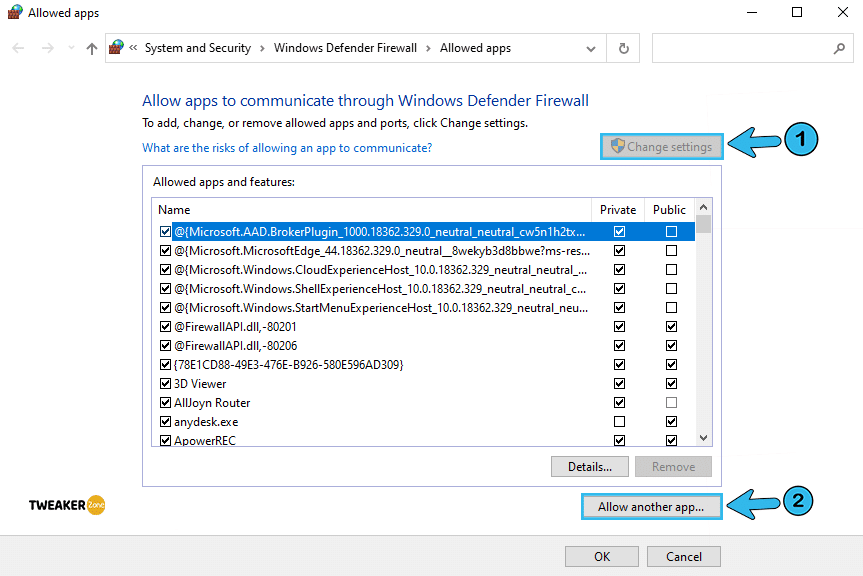The height and width of the screenshot is (576, 863).
Task: Select the @FirewallAPI.dll,-80206 row
Action: (424, 345)
